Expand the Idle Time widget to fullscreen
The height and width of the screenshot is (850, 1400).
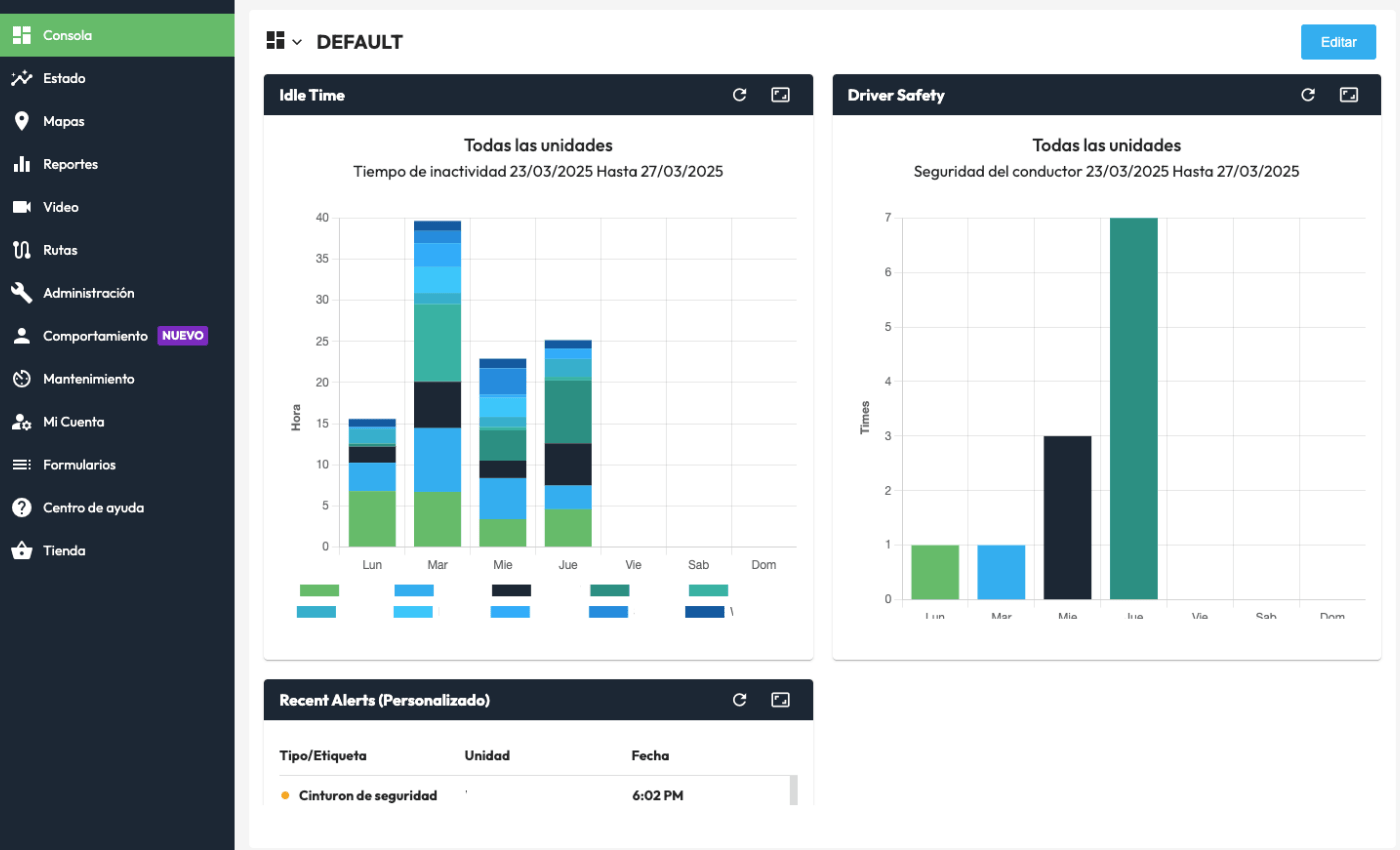[781, 95]
